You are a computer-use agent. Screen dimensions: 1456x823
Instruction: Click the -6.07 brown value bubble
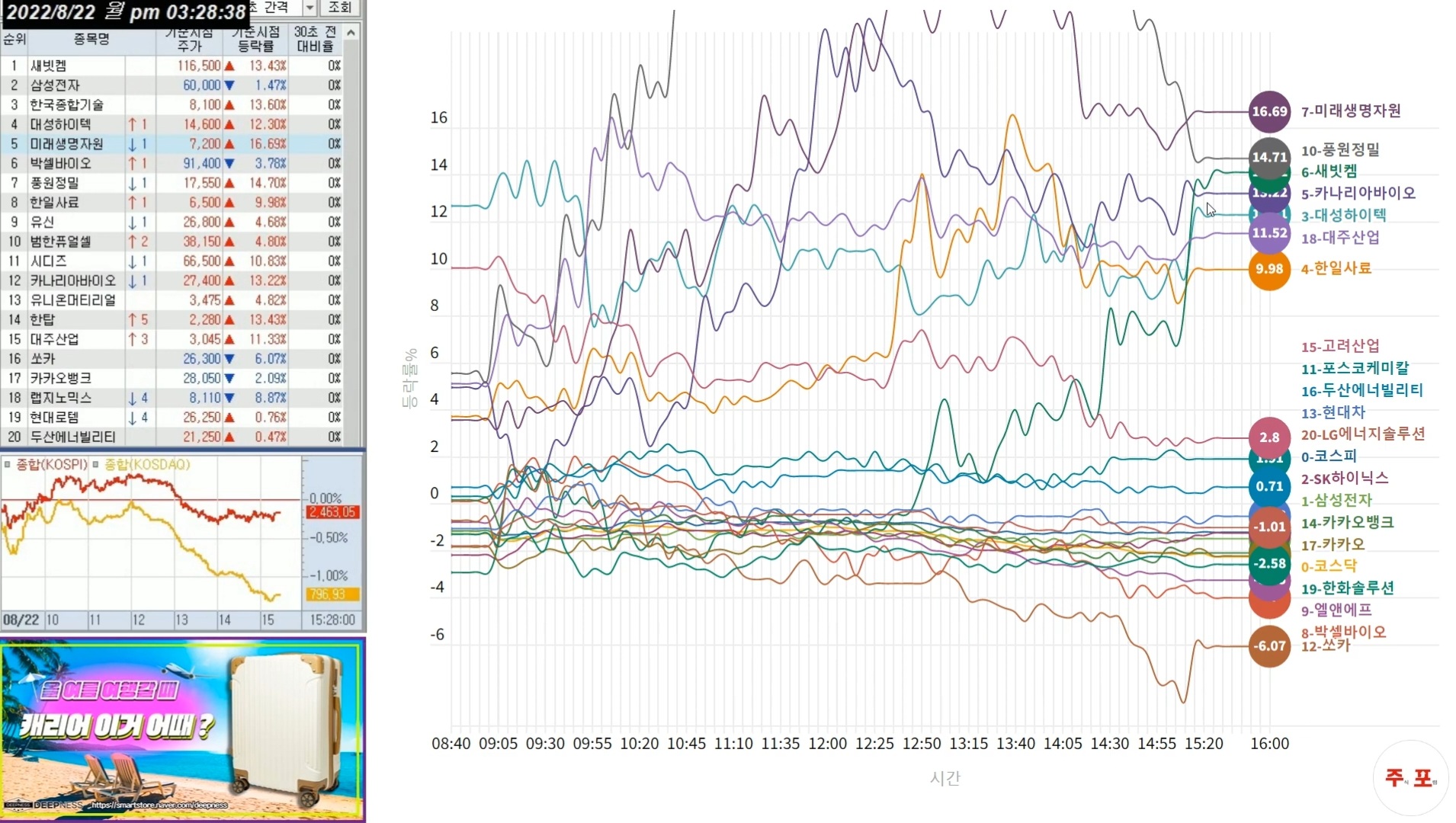click(1269, 646)
